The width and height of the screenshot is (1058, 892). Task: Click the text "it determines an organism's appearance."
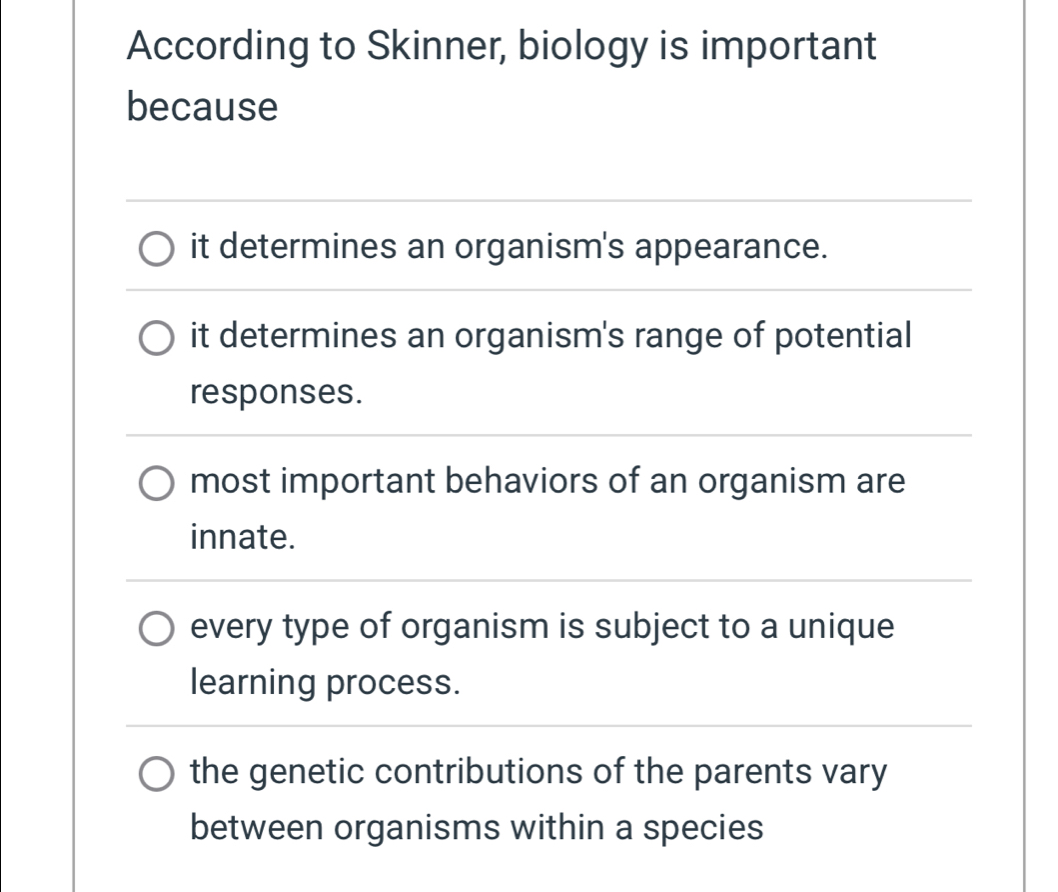(x=509, y=246)
